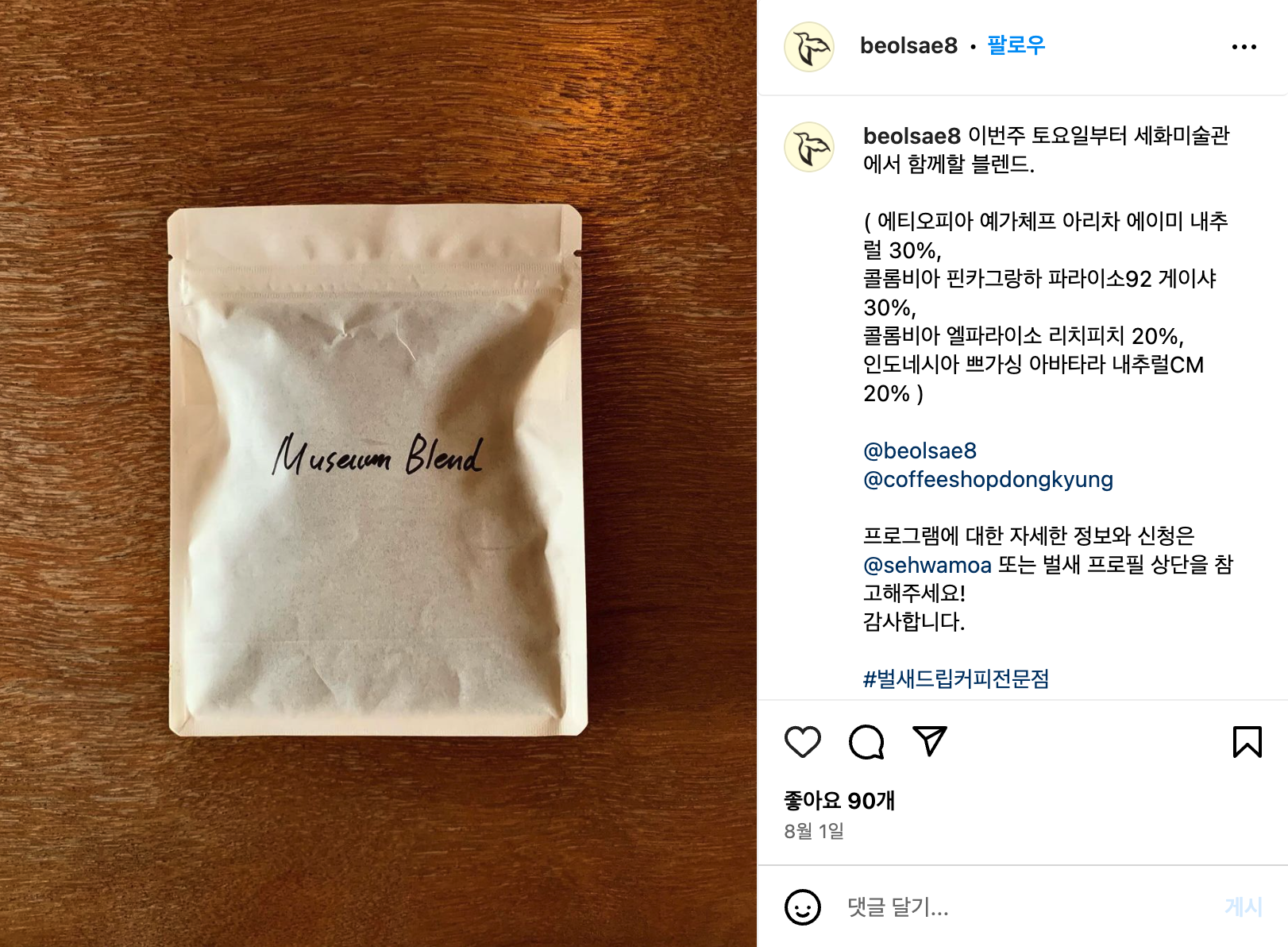The image size is (1288, 947).
Task: Visit the @beolsae8 mention link
Action: 920,450
